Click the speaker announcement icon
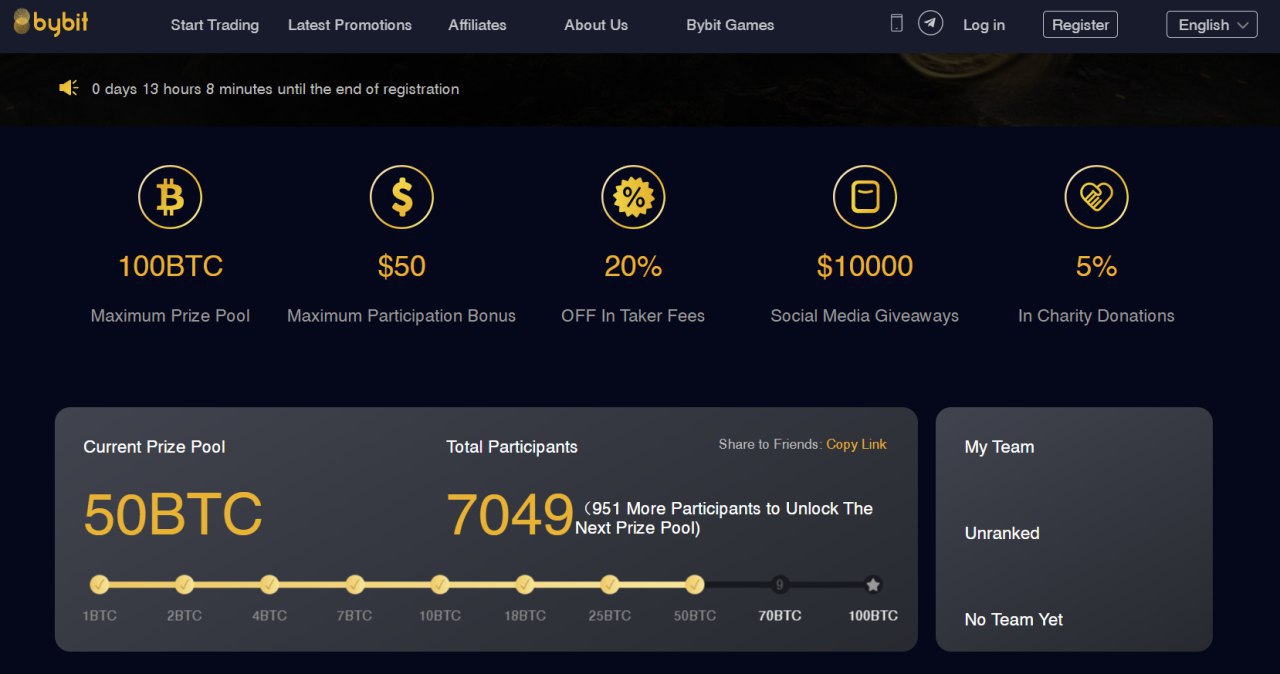This screenshot has width=1280, height=674. (69, 88)
